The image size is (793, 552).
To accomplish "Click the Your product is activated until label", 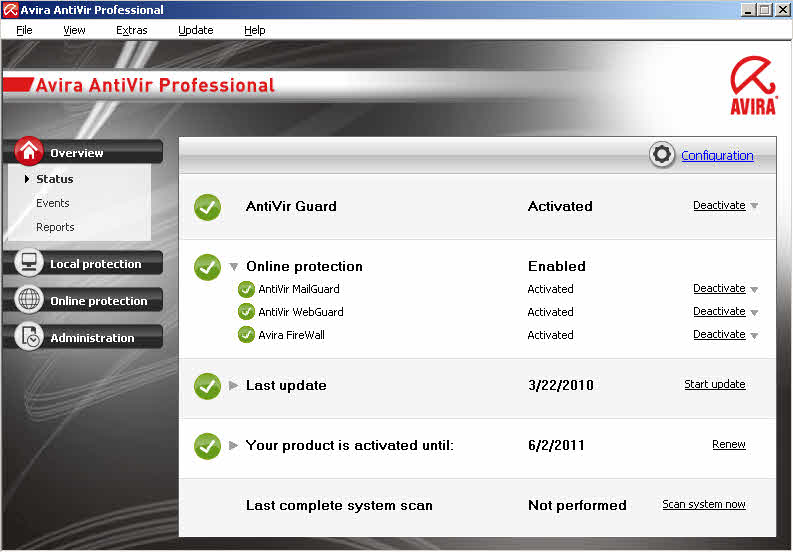I will [349, 445].
